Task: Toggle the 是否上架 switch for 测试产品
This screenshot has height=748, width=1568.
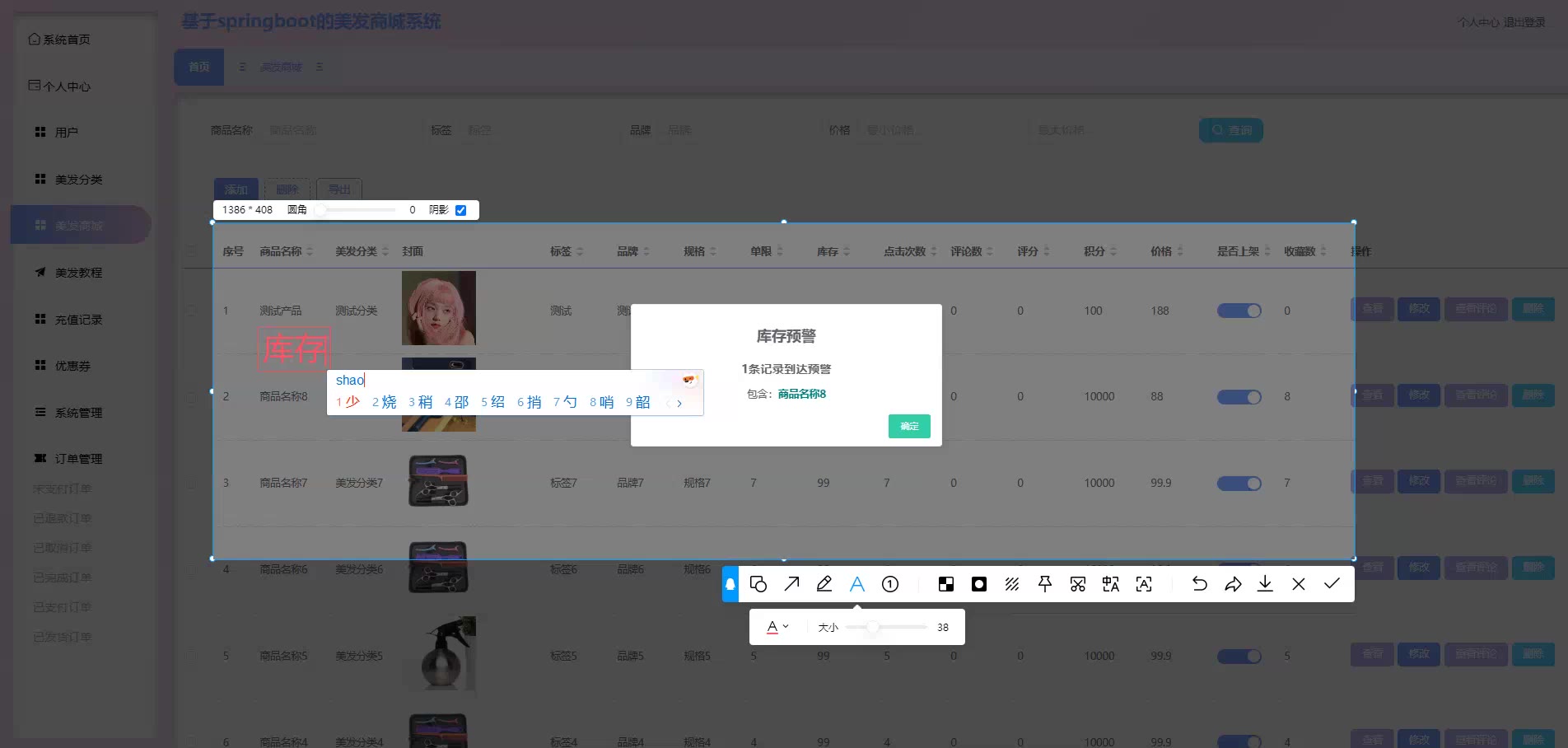Action: (1239, 311)
